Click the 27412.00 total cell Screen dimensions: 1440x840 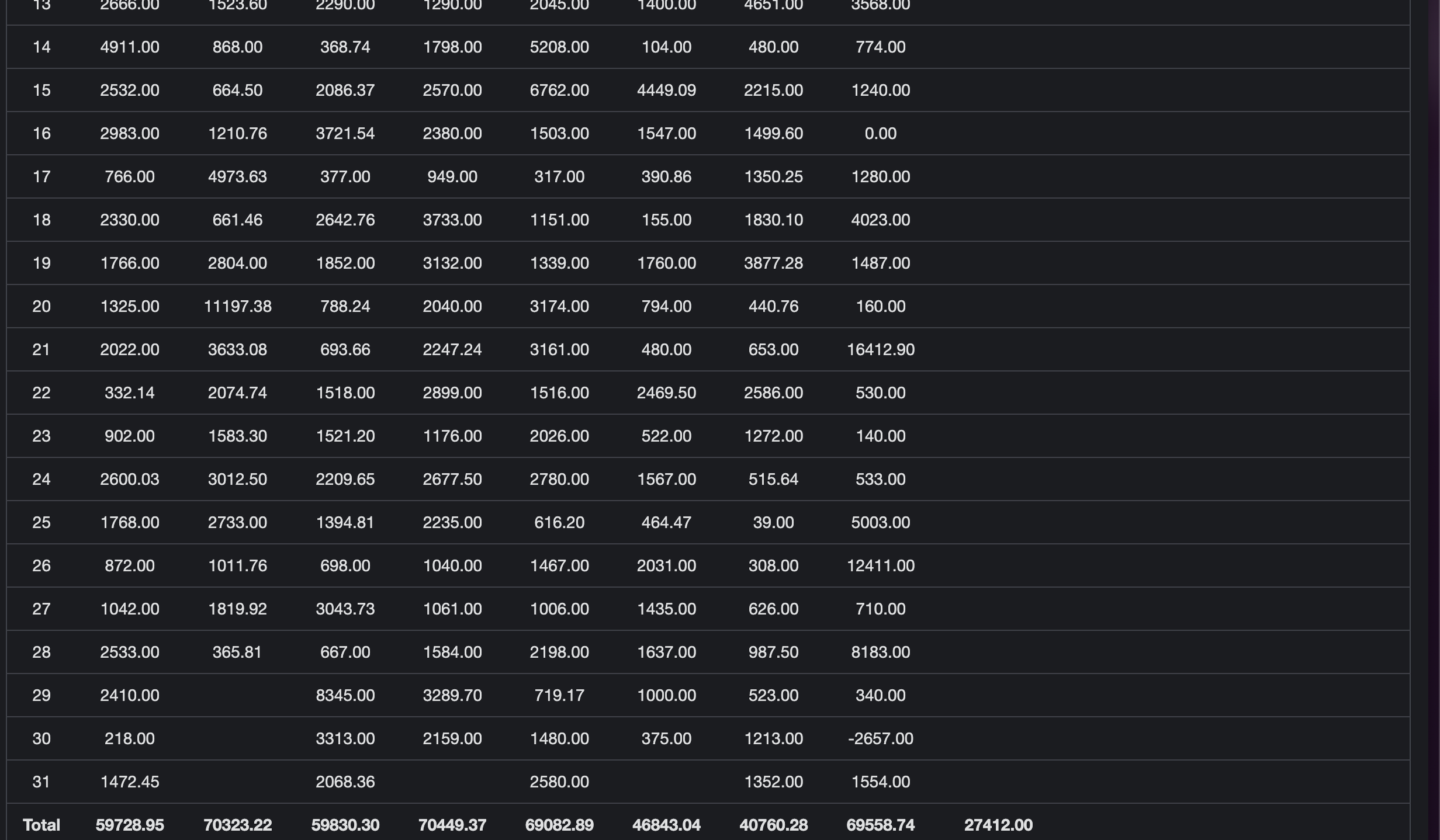pos(998,825)
